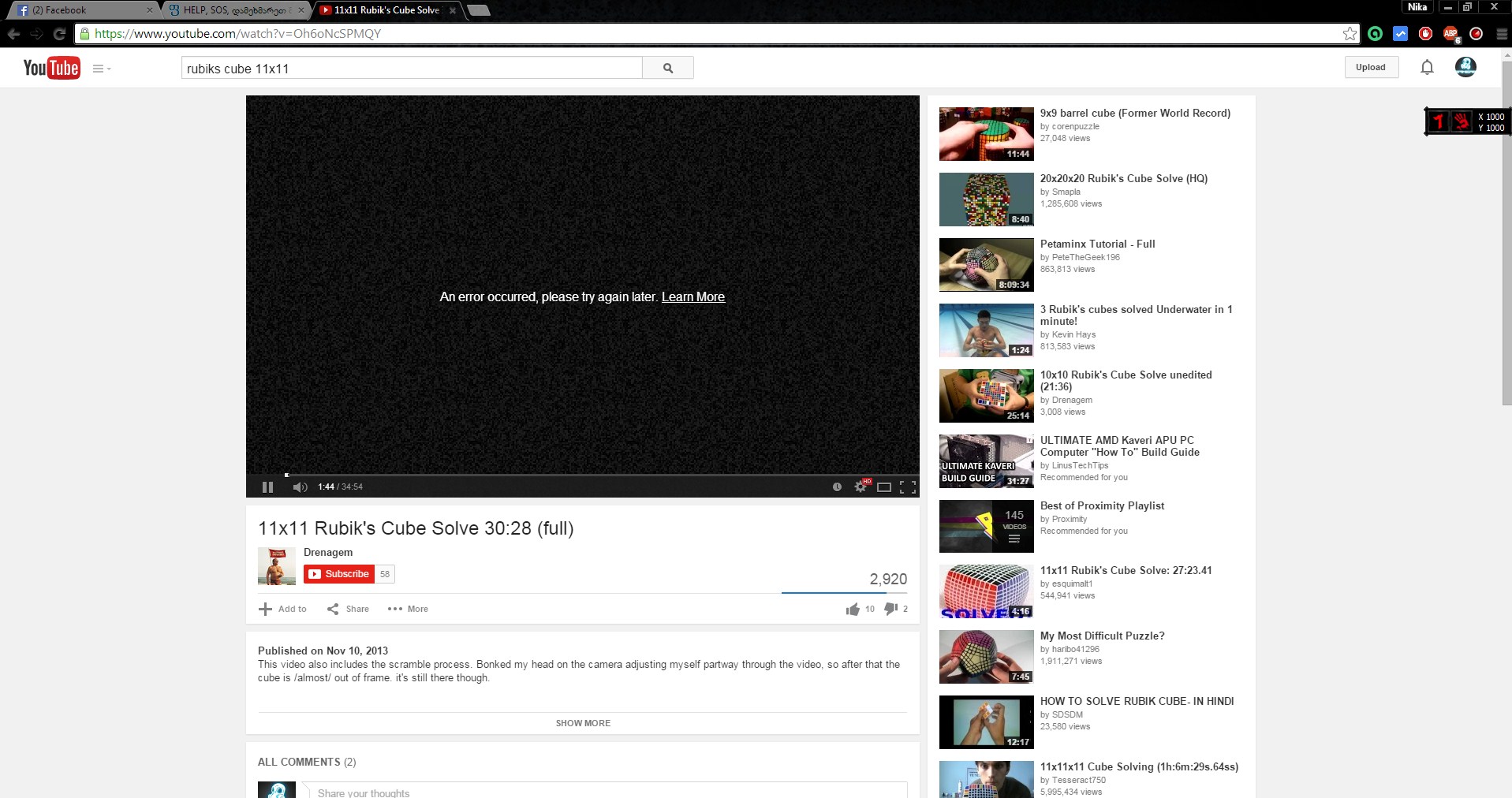The width and height of the screenshot is (1512, 798).
Task: Open the account avatar menu
Action: pos(1465,67)
